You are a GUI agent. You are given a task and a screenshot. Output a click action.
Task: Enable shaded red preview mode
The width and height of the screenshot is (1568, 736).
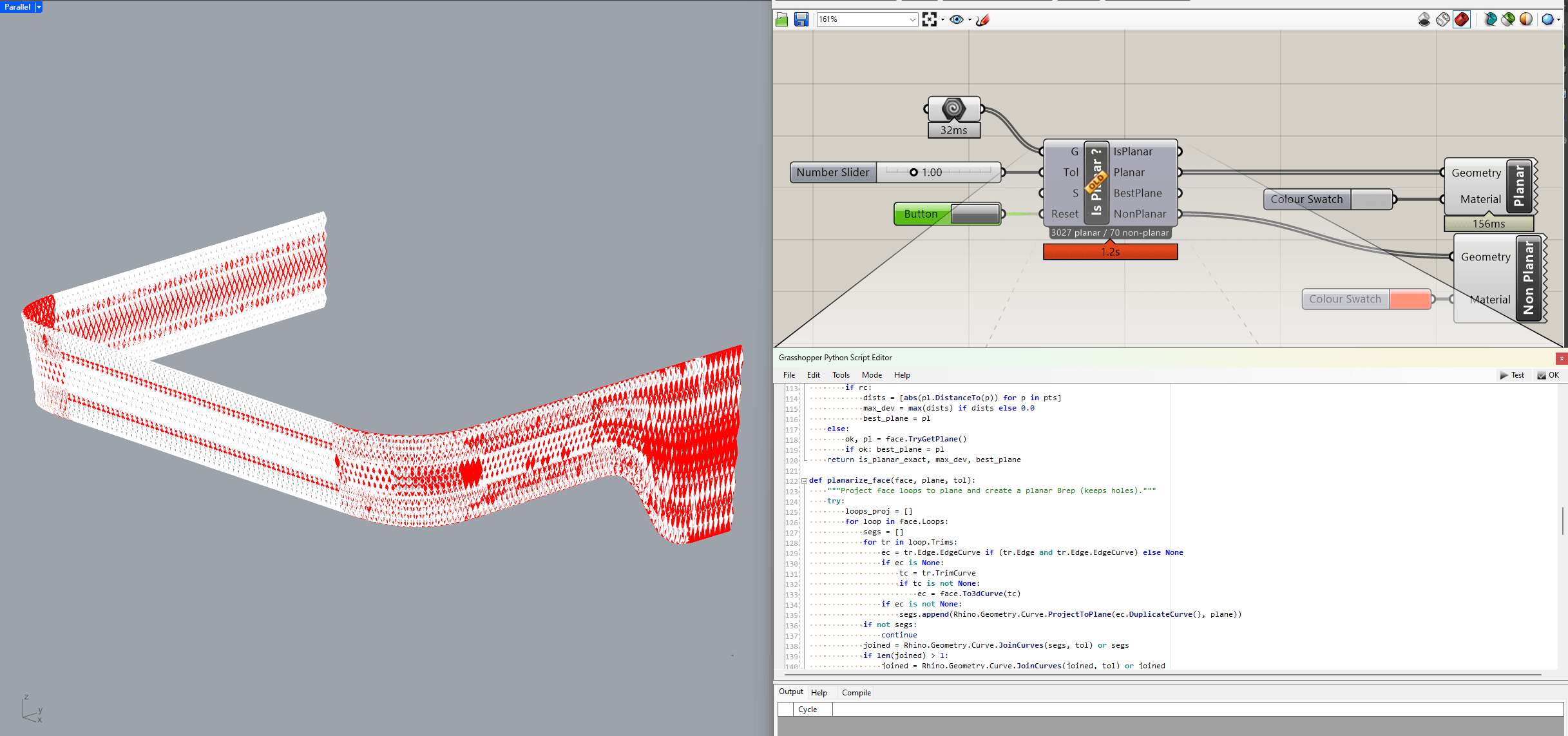[x=1462, y=19]
